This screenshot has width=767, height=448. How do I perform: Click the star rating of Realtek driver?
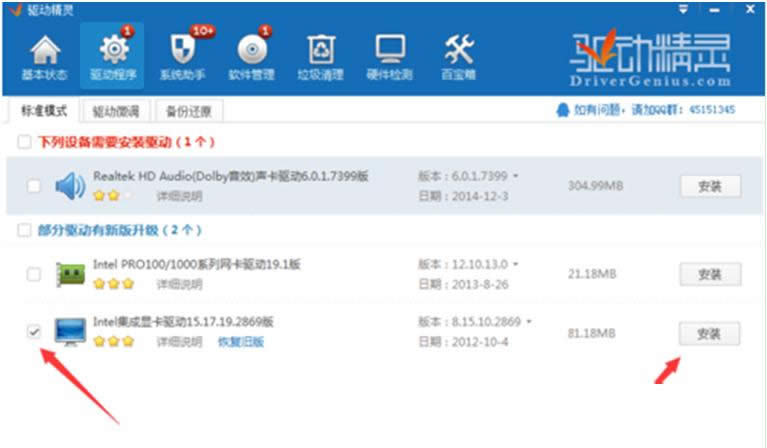click(113, 196)
